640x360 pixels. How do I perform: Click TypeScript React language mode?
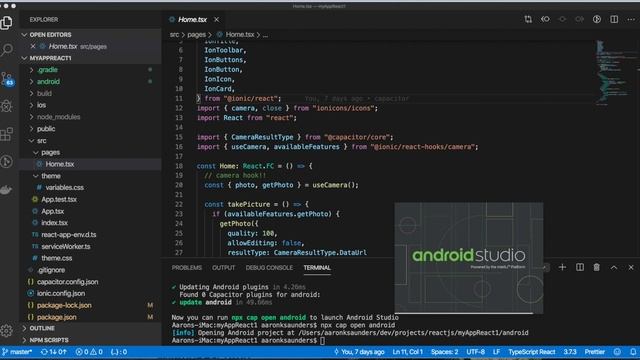tap(531, 352)
